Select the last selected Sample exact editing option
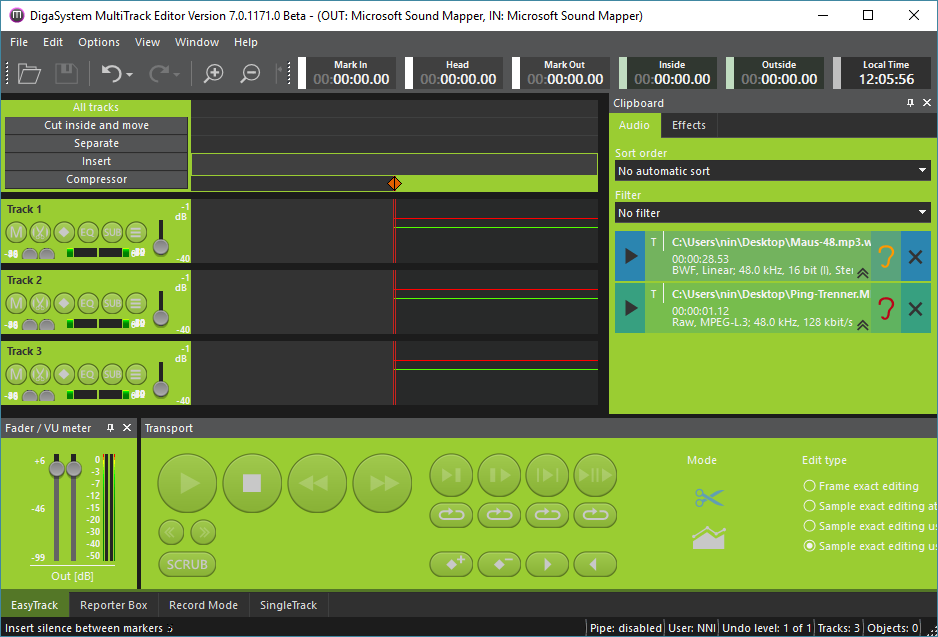This screenshot has width=938, height=637. click(x=809, y=546)
